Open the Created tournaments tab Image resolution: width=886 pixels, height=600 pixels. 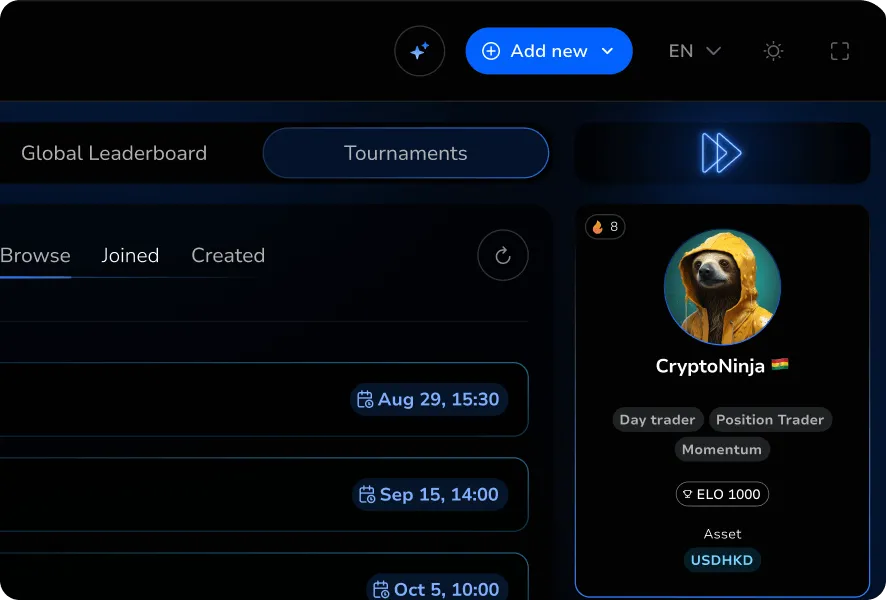[x=228, y=255]
